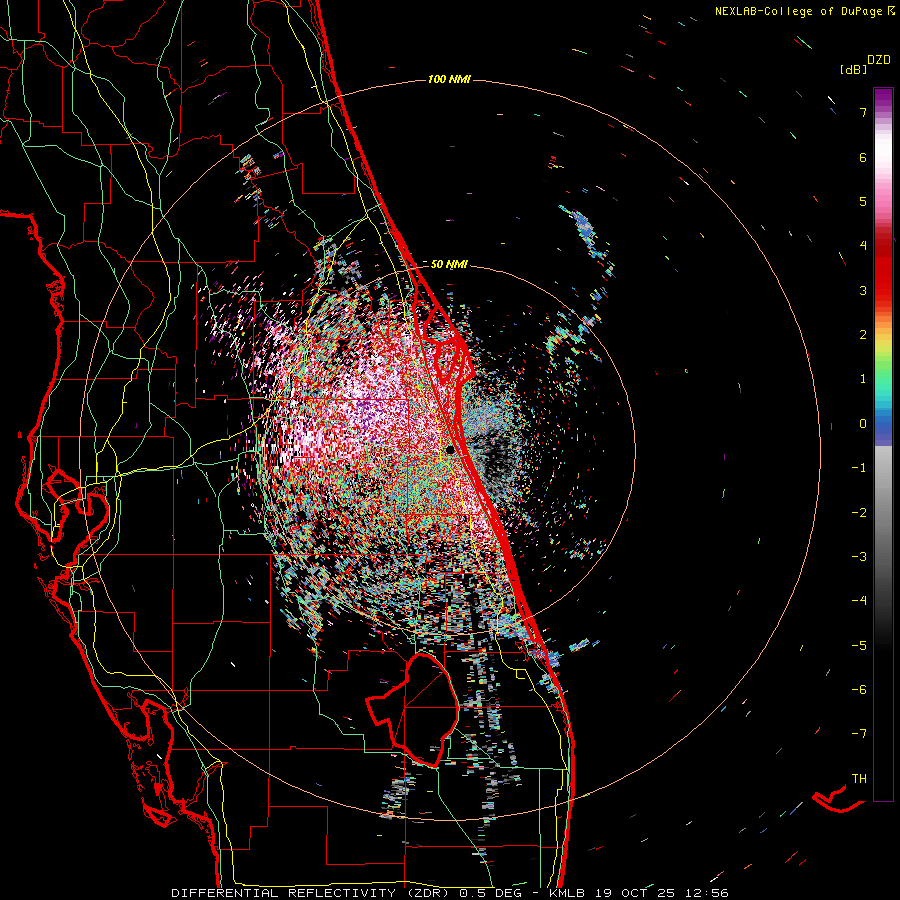This screenshot has height=900, width=900.
Task: Click the -5 value on color scale
Action: [859, 645]
